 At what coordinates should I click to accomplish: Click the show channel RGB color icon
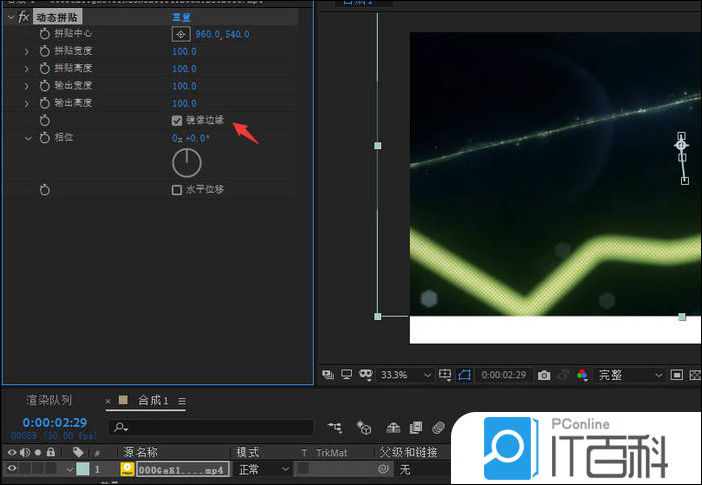(582, 375)
